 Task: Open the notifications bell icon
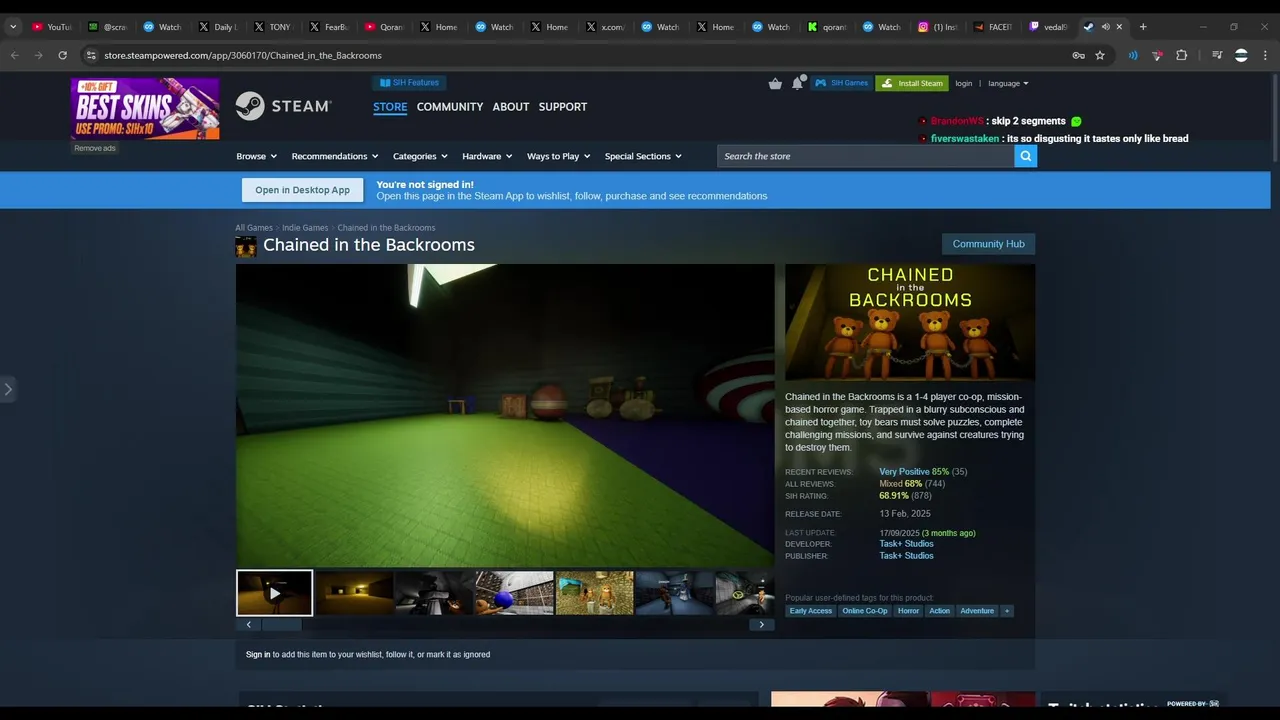798,83
